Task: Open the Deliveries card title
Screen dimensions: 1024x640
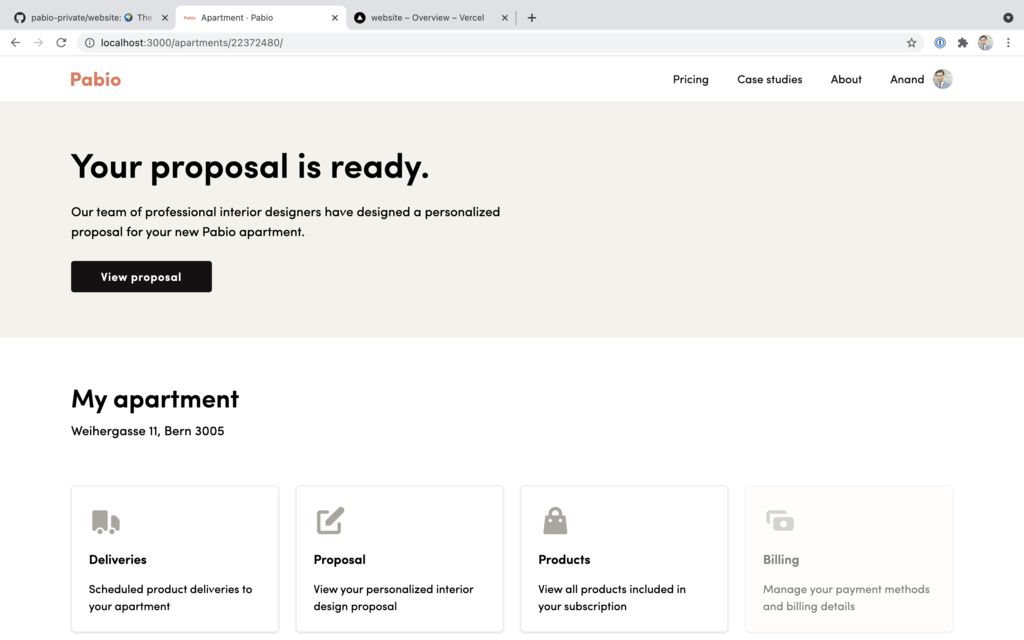Action: pos(118,560)
